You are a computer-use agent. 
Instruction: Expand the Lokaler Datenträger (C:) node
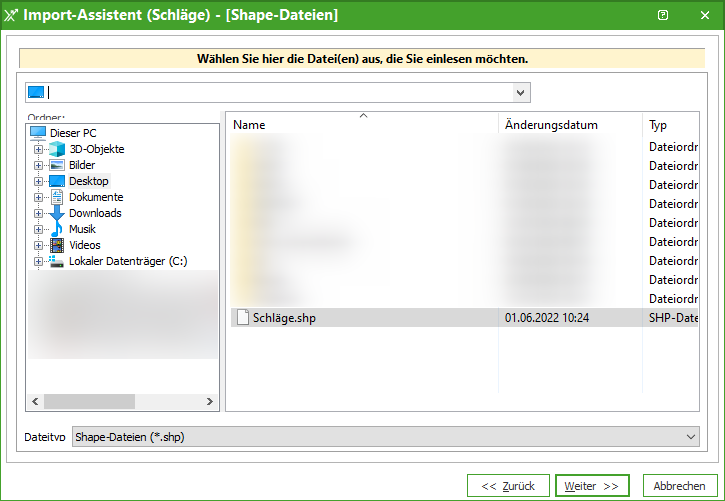coord(39,261)
